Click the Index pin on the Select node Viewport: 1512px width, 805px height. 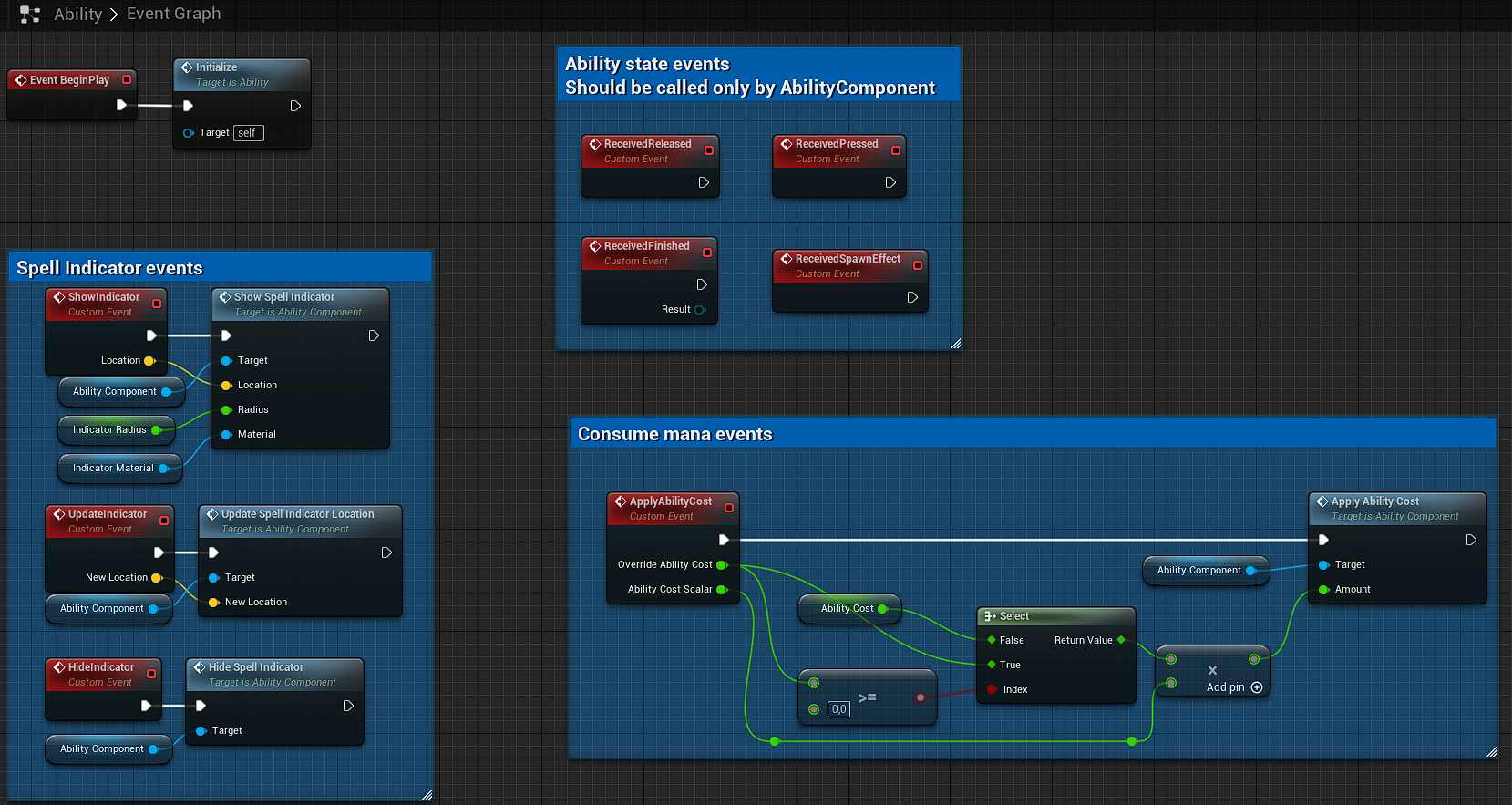tap(992, 689)
